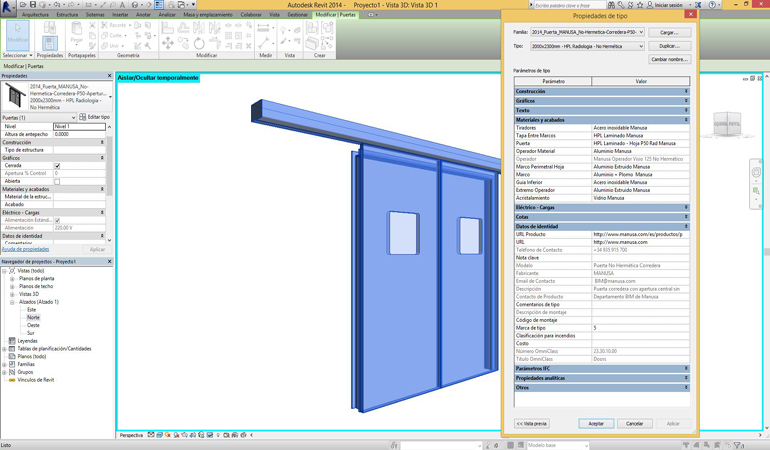Click the hide-in-view lightbulb icon in Vista panel
770x450 pixels.
tap(284, 30)
